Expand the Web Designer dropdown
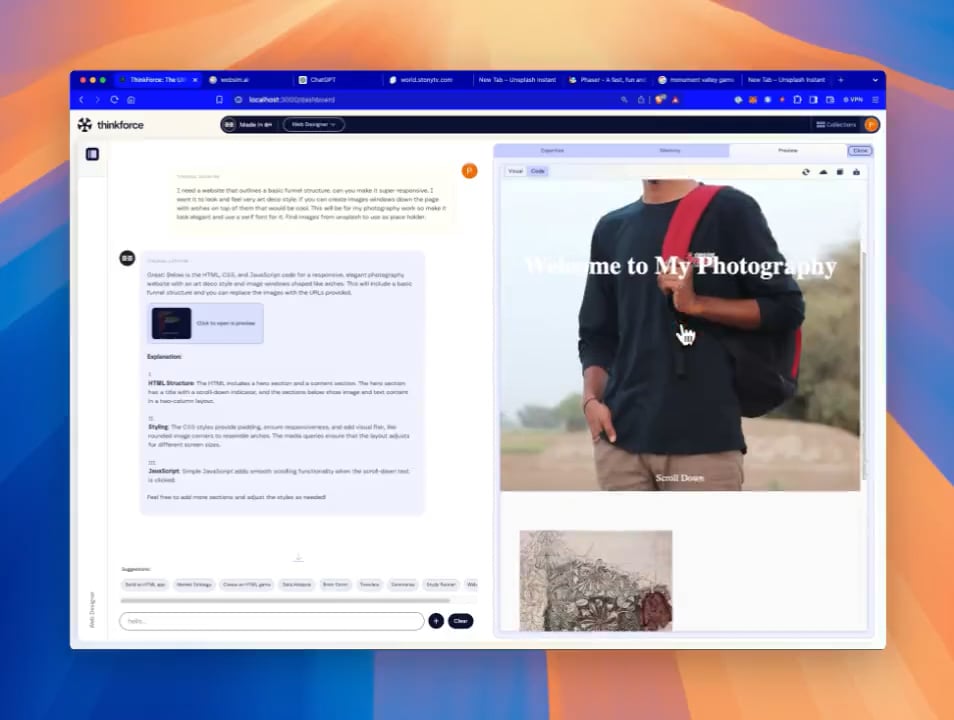This screenshot has width=954, height=720. pyautogui.click(x=313, y=125)
